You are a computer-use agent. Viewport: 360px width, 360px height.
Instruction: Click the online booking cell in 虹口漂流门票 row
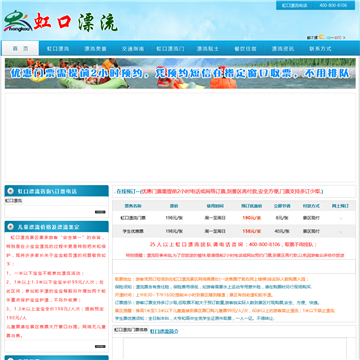pyautogui.click(x=340, y=218)
